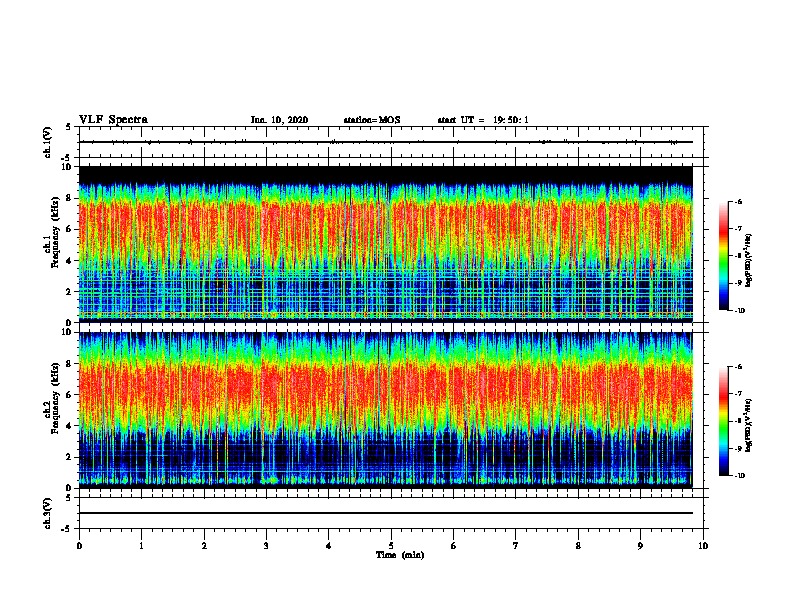Click the "-6" label on ch.1 color bar
The width and height of the screenshot is (792, 612).
pos(738,202)
